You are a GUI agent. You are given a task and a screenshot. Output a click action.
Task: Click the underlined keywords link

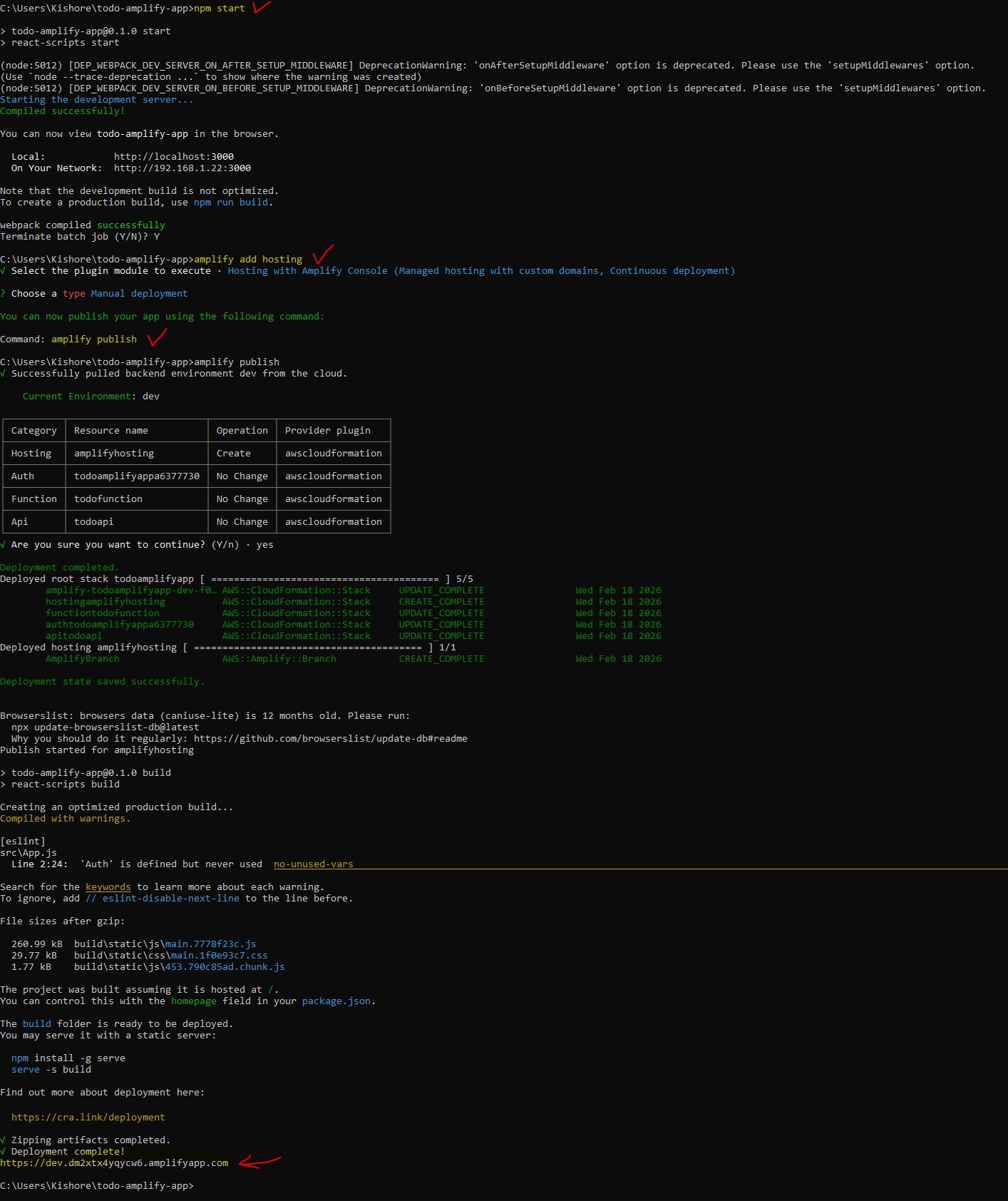[x=108, y=887]
